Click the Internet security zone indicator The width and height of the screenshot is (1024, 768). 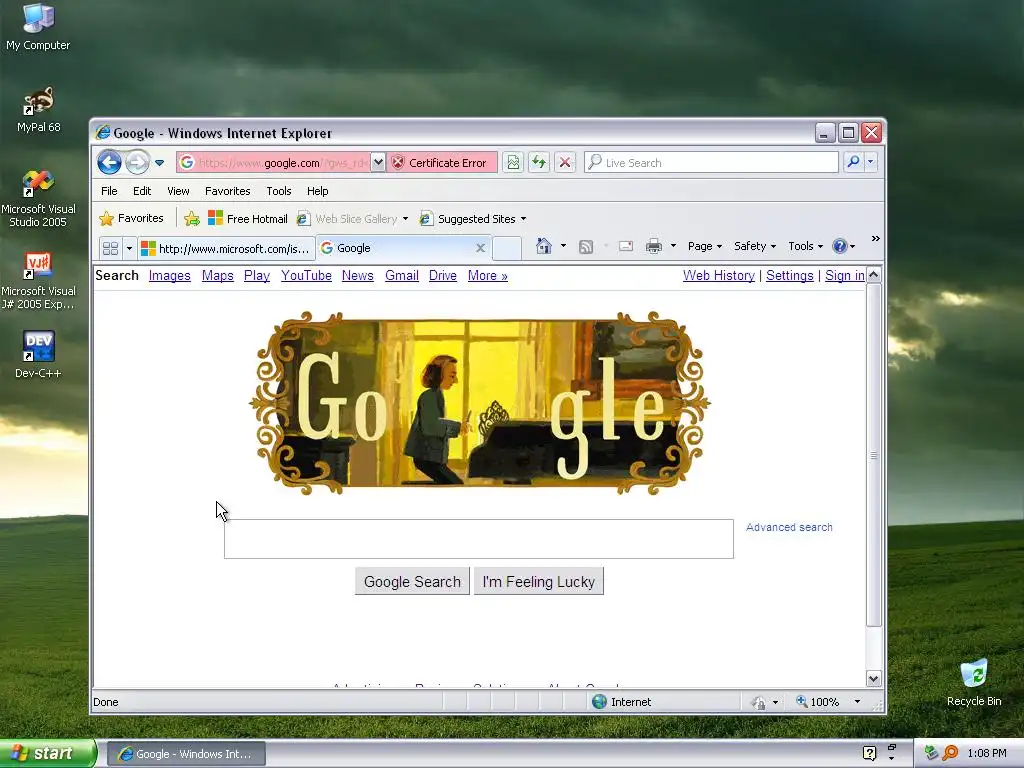(622, 702)
